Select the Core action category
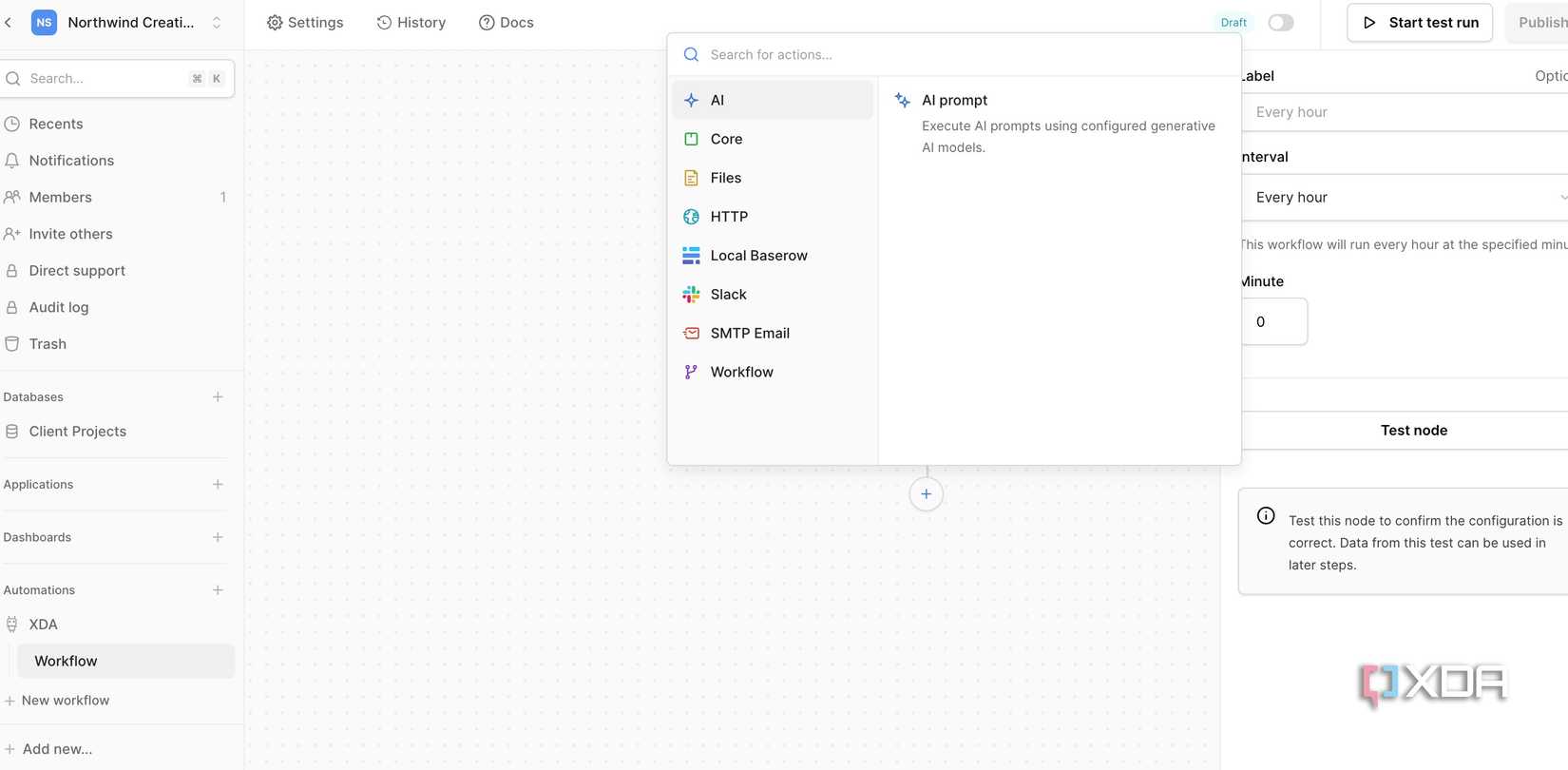The image size is (1568, 770). tap(773, 139)
